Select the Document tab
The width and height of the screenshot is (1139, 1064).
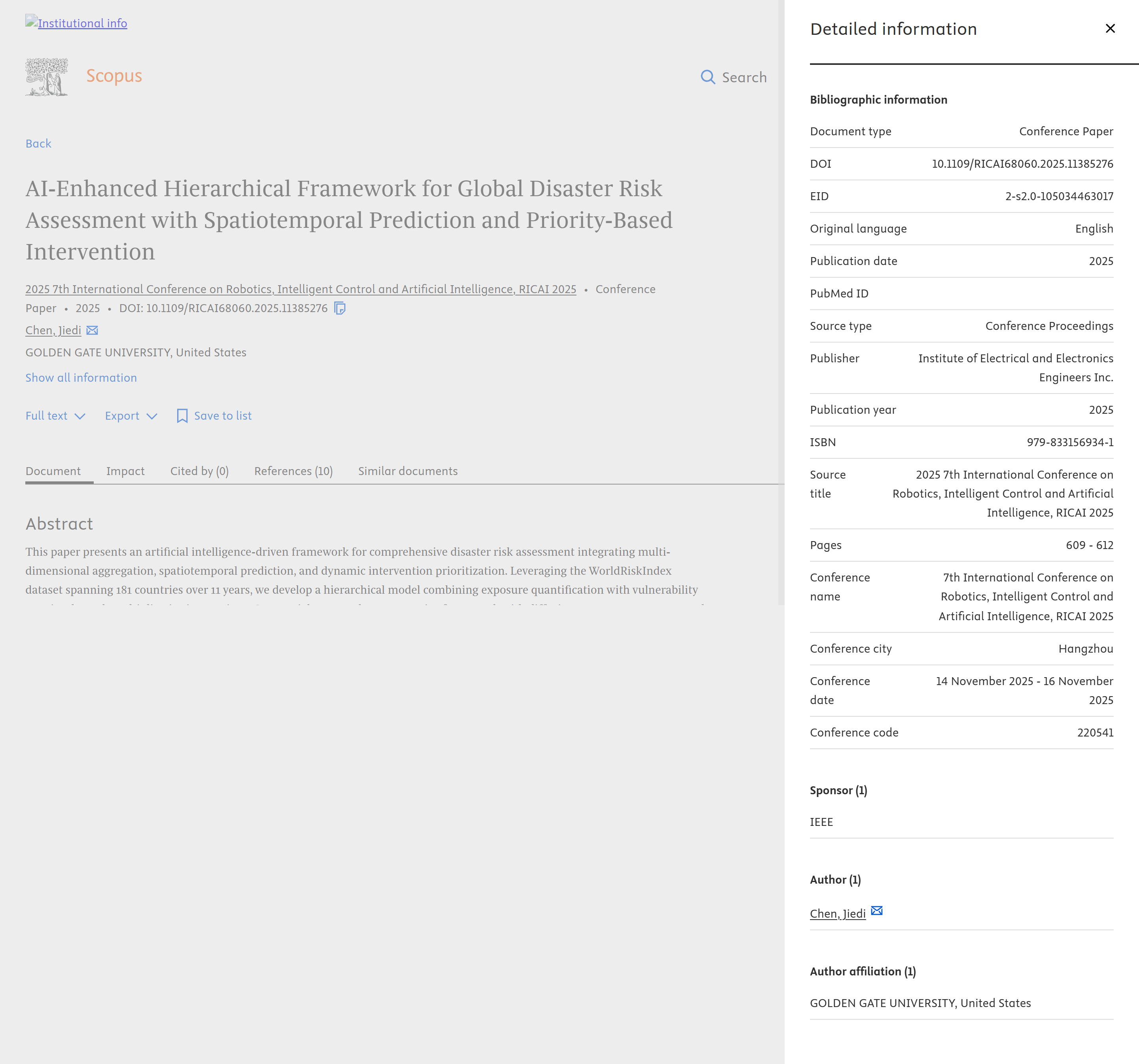click(53, 471)
